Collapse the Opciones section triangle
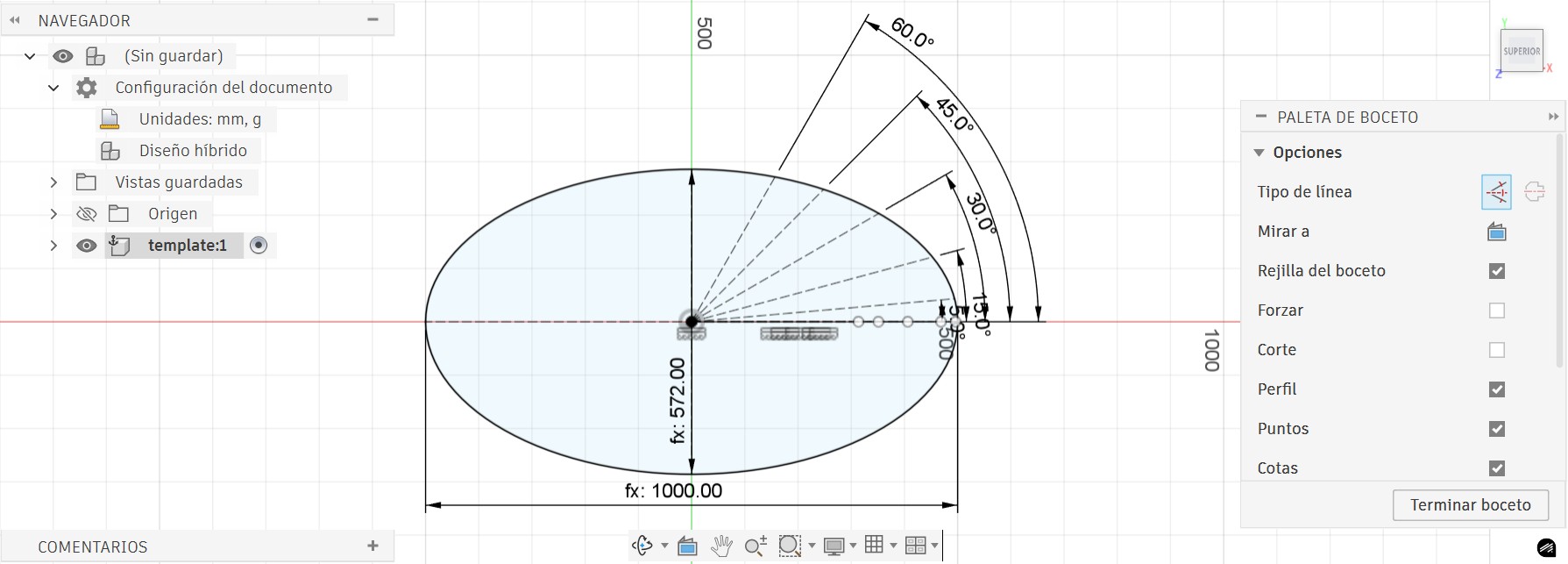 point(1259,153)
